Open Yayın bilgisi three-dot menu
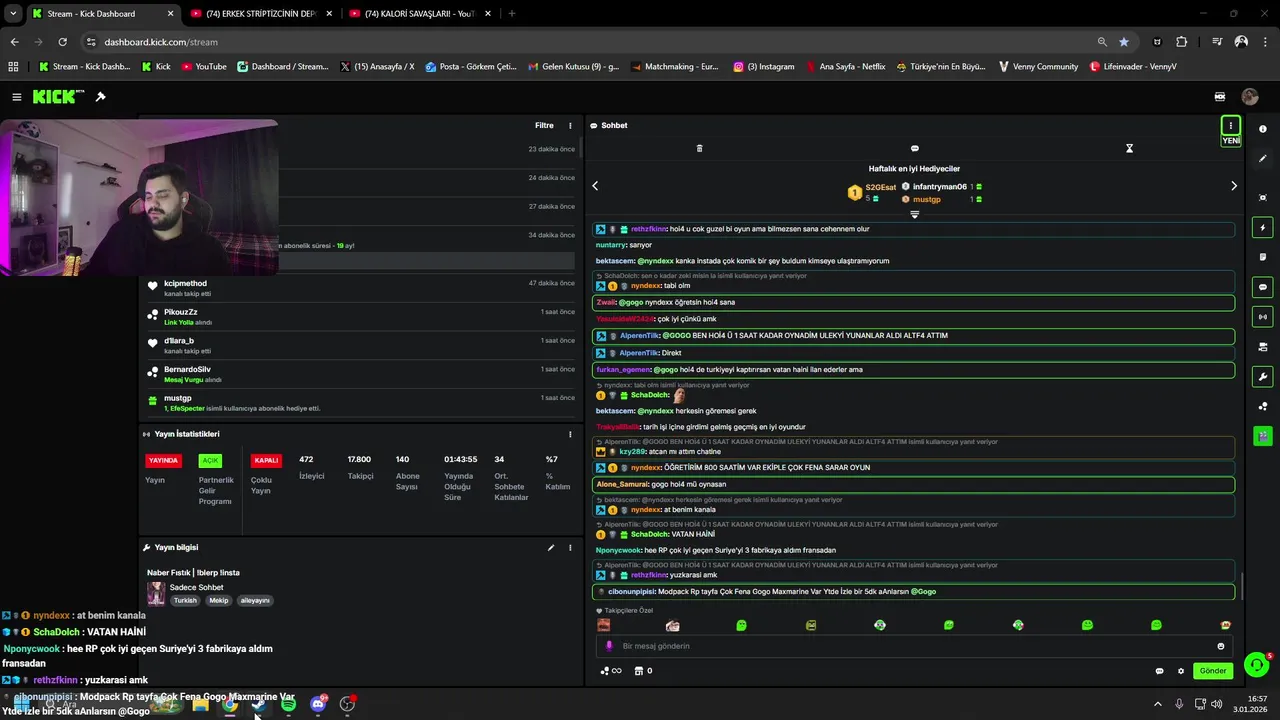Viewport: 1280px width, 720px height. (x=570, y=548)
